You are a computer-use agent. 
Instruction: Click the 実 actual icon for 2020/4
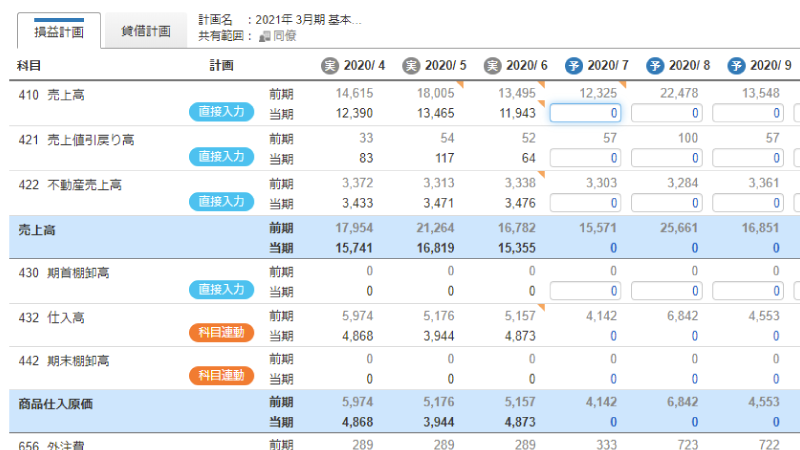coord(330,65)
